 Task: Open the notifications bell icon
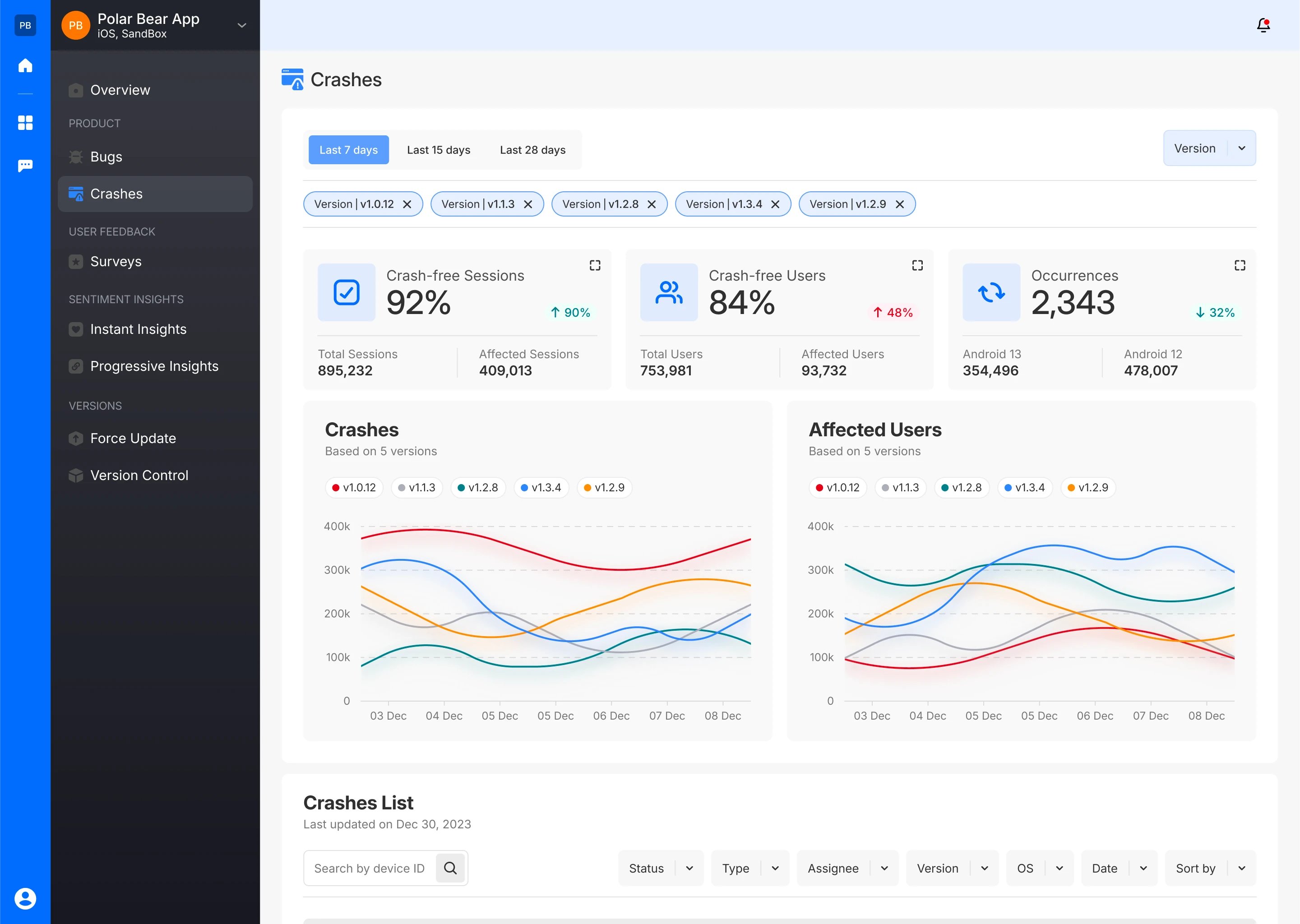coord(1263,25)
